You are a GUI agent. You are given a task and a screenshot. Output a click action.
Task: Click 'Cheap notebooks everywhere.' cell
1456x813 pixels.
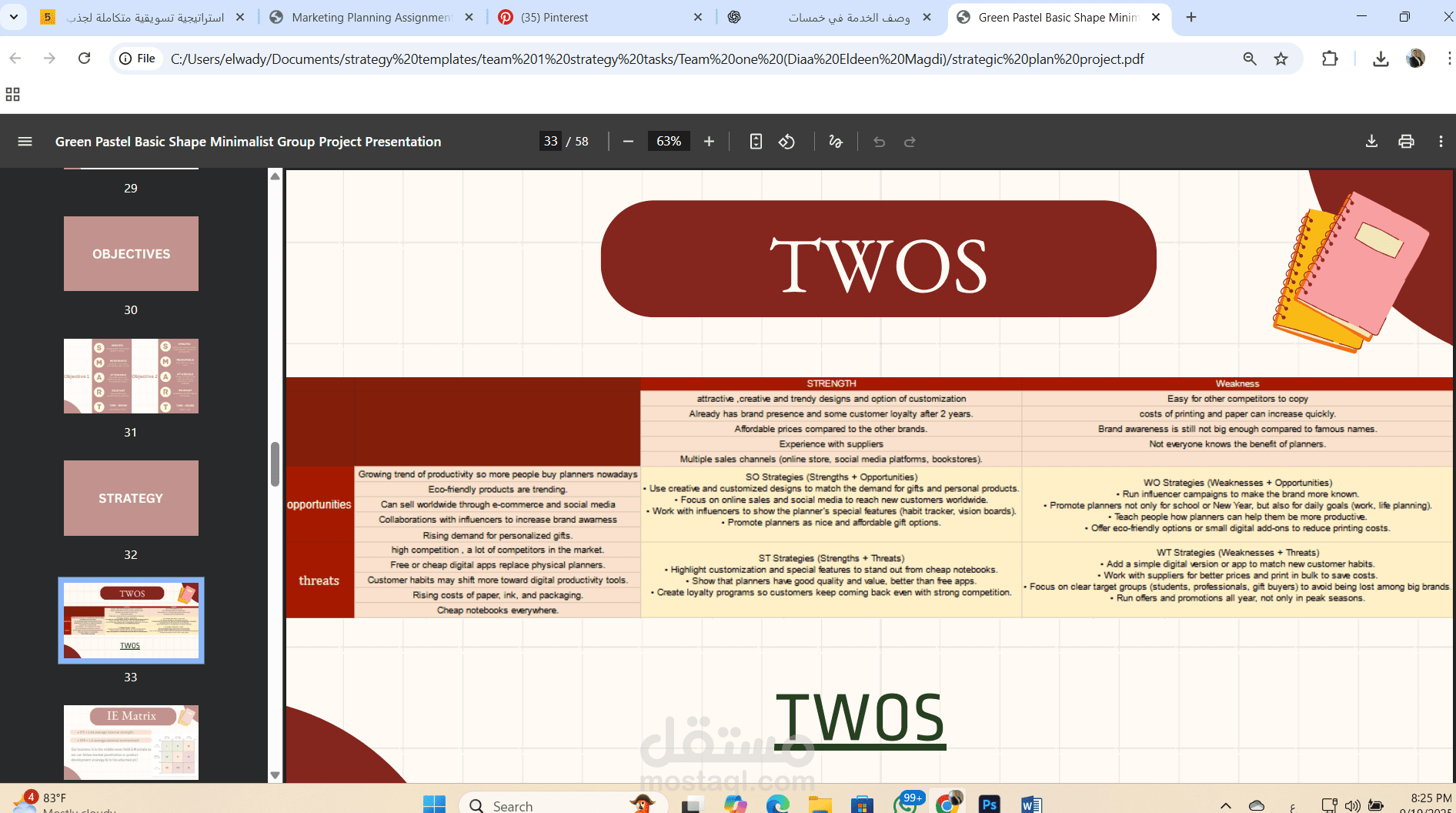pyautogui.click(x=497, y=611)
